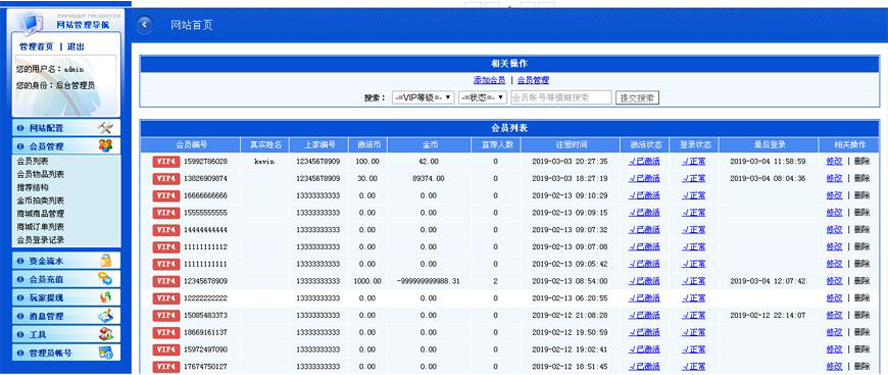Click the 添加会员 link
888x375 pixels.
point(489,80)
